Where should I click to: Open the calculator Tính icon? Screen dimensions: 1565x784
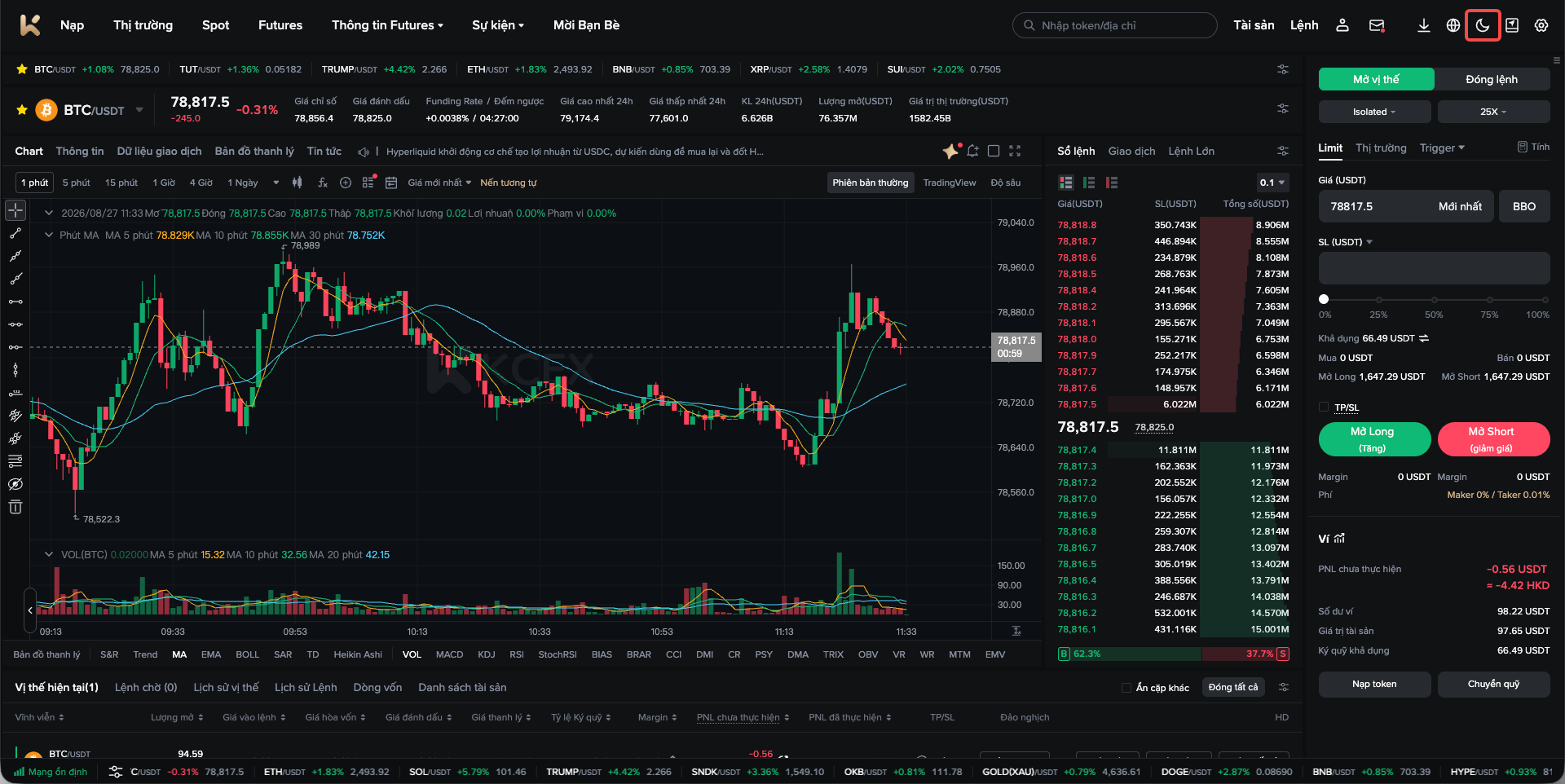(x=1533, y=148)
